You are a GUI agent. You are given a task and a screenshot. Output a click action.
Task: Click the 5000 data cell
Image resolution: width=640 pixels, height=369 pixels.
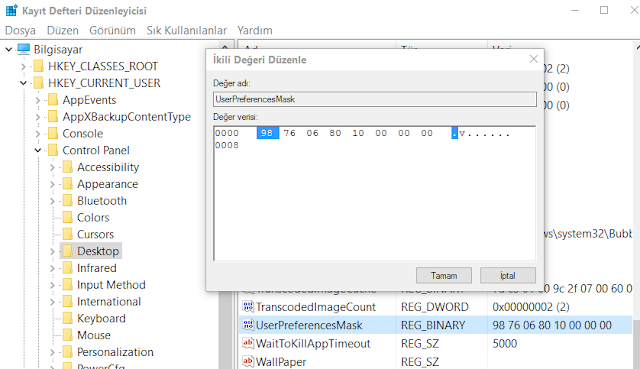tap(504, 343)
